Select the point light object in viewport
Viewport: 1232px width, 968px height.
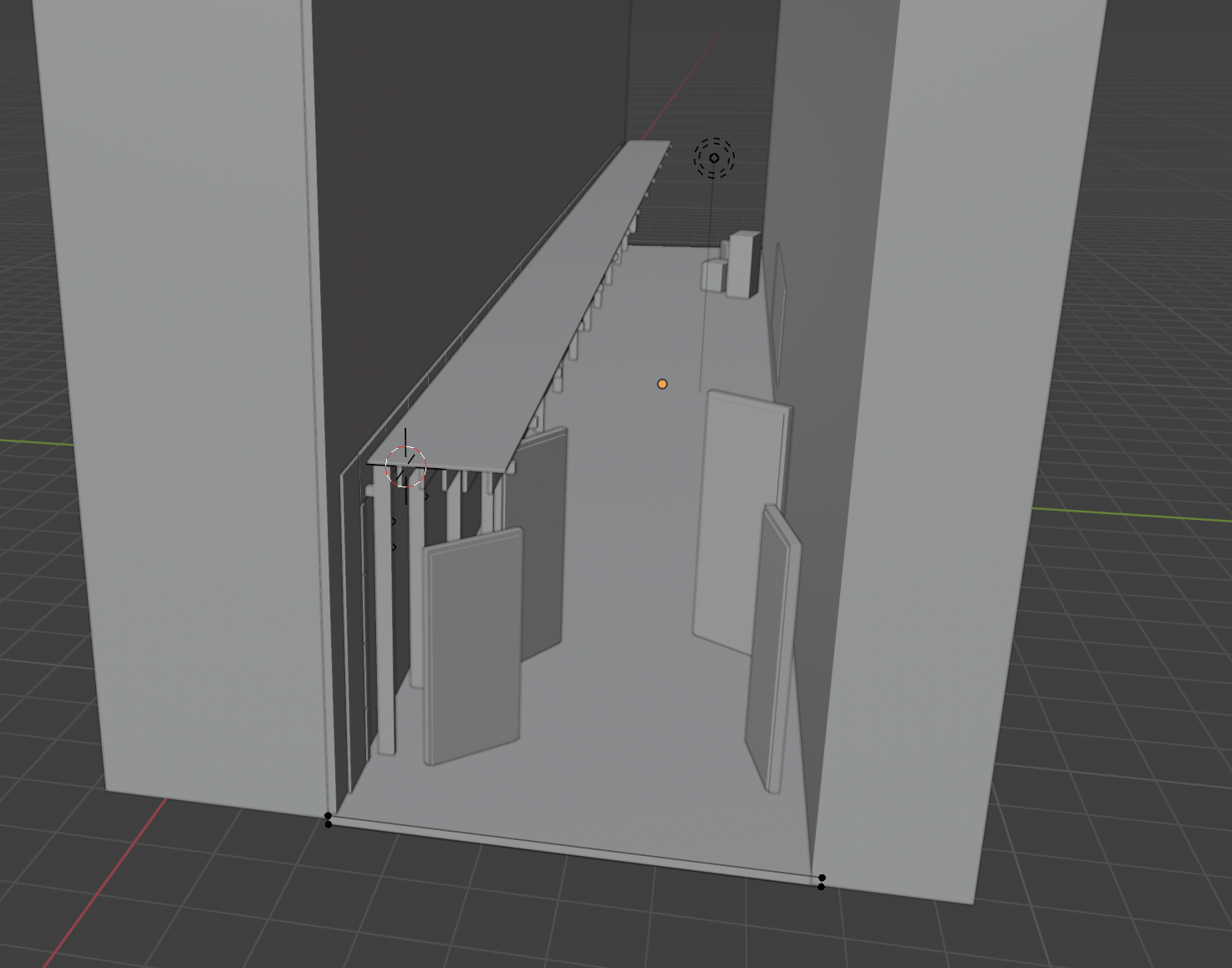714,158
